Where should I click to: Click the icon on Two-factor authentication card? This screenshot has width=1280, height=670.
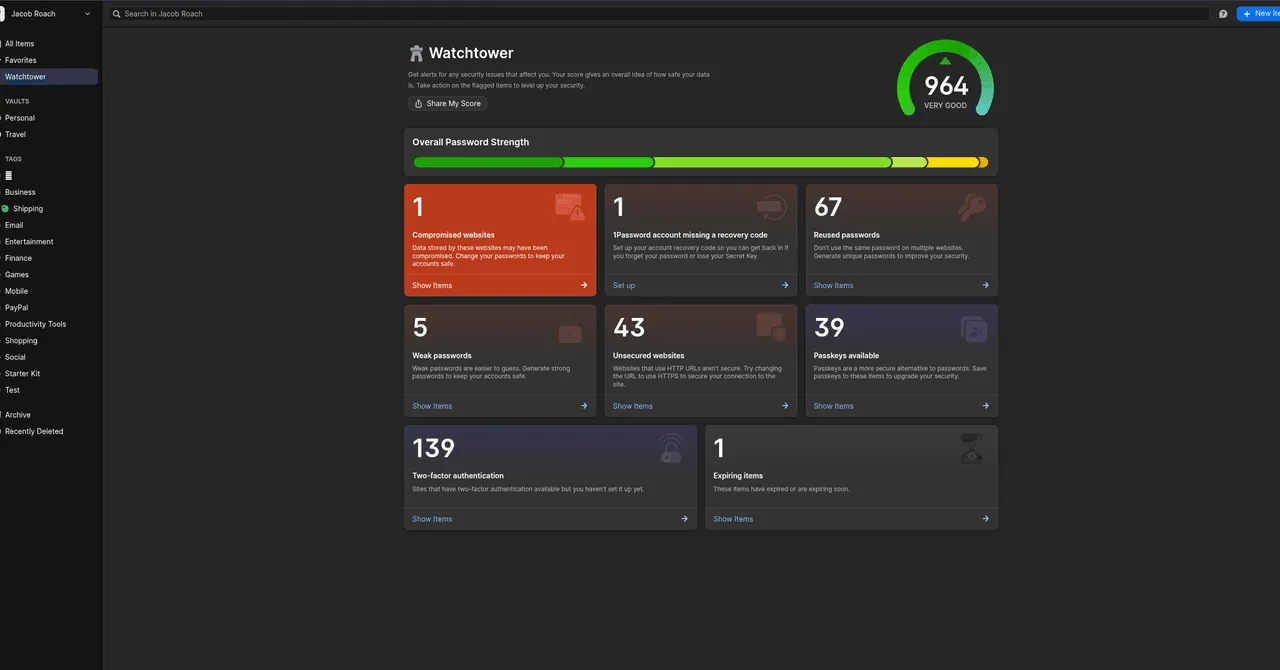click(671, 448)
